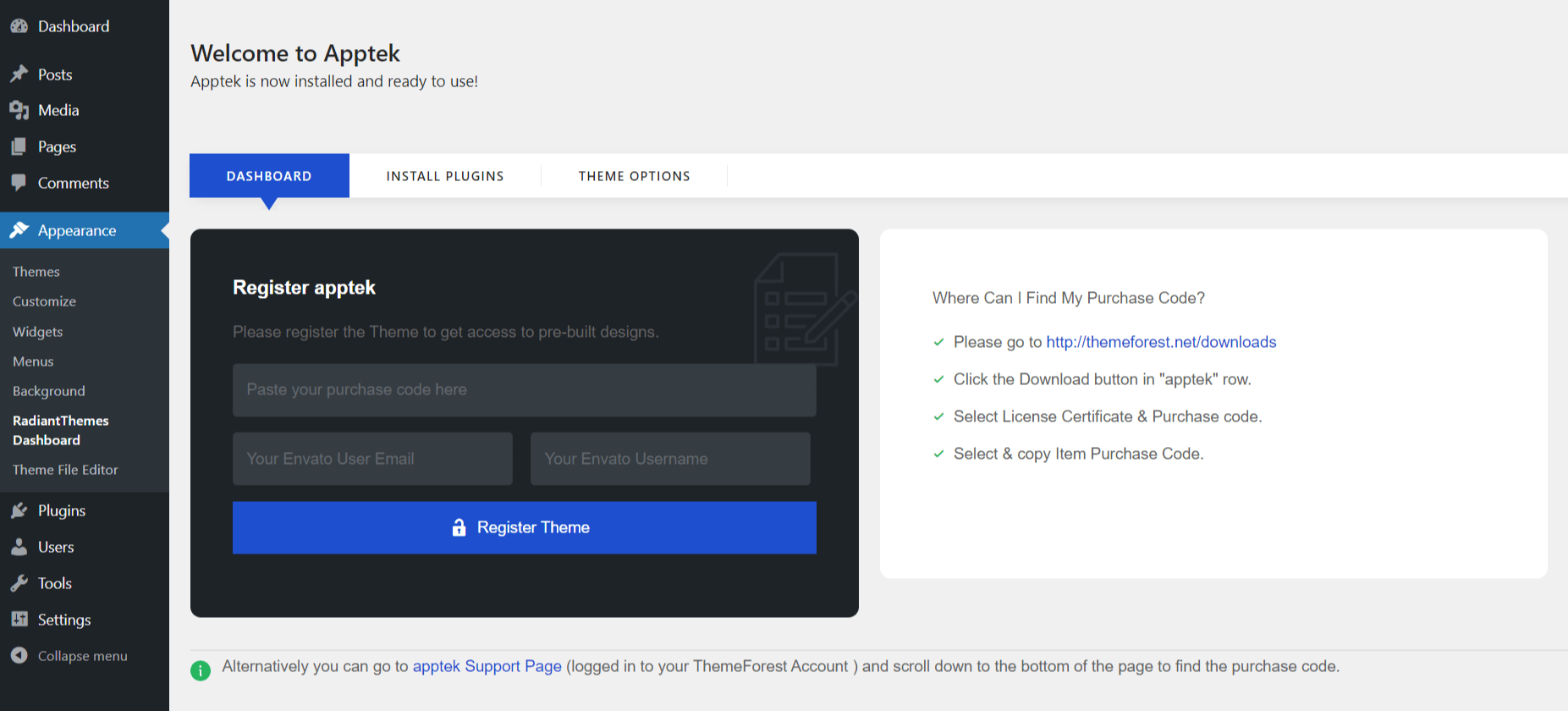Click the Settings sliders icon
Viewport: 1568px width, 711px height.
19,620
